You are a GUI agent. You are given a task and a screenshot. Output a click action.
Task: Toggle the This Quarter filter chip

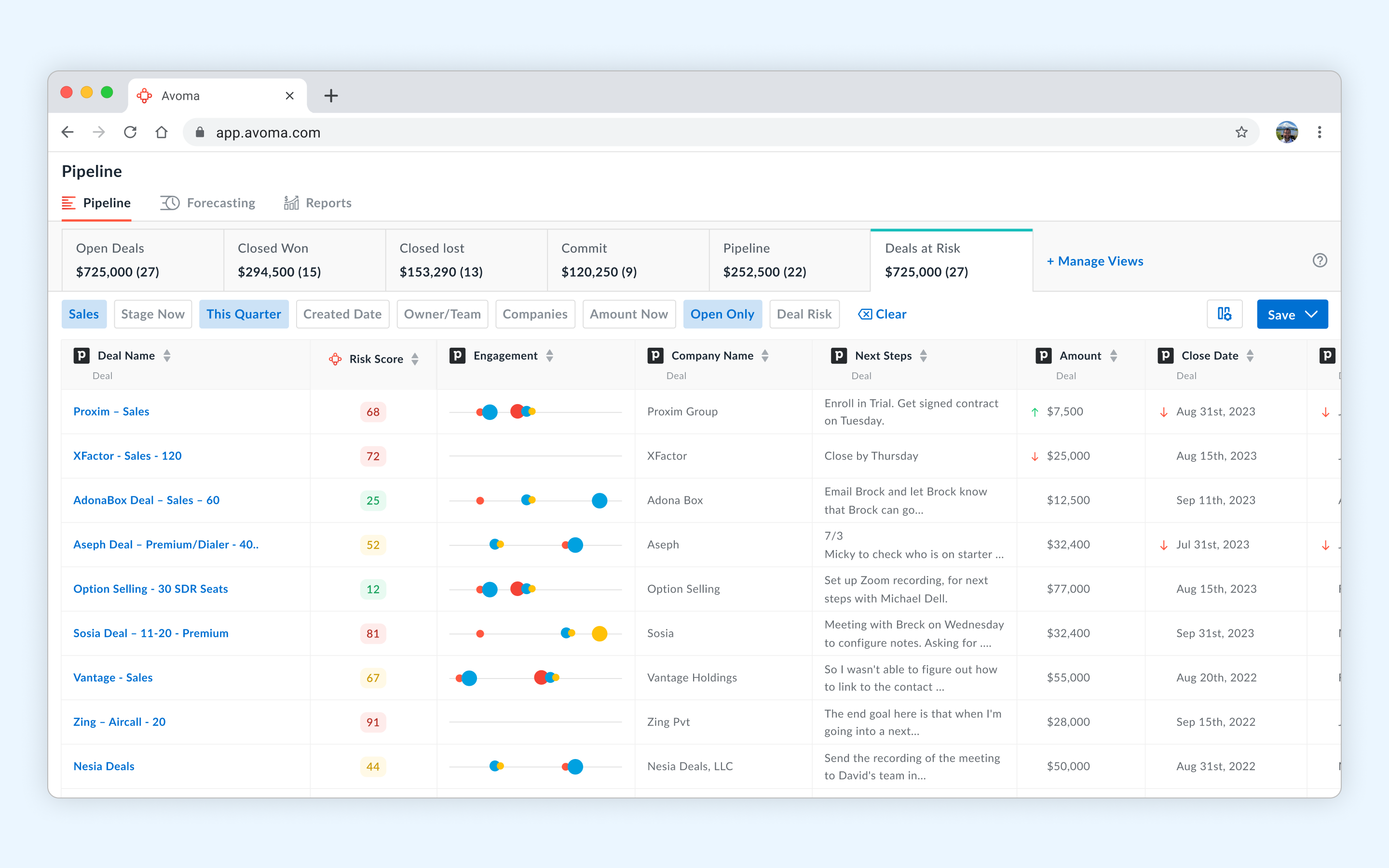(244, 314)
